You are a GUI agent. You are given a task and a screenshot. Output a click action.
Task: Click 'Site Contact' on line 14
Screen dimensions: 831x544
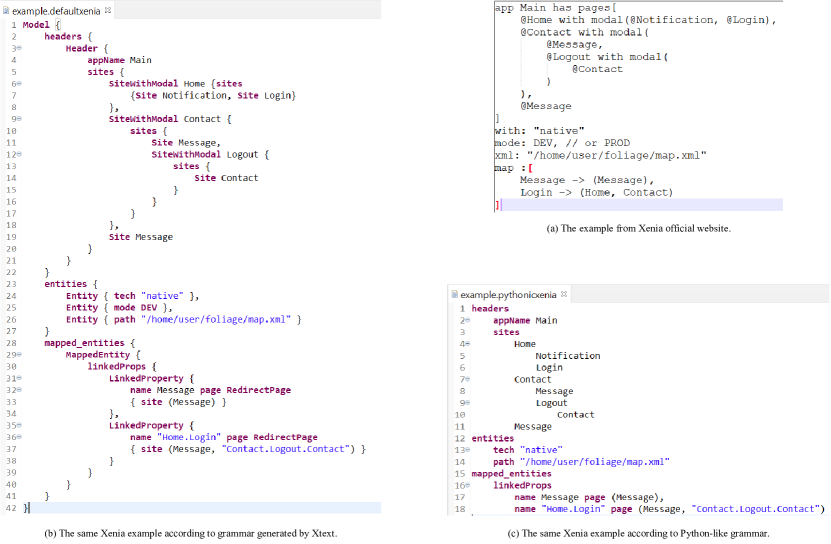click(x=226, y=178)
